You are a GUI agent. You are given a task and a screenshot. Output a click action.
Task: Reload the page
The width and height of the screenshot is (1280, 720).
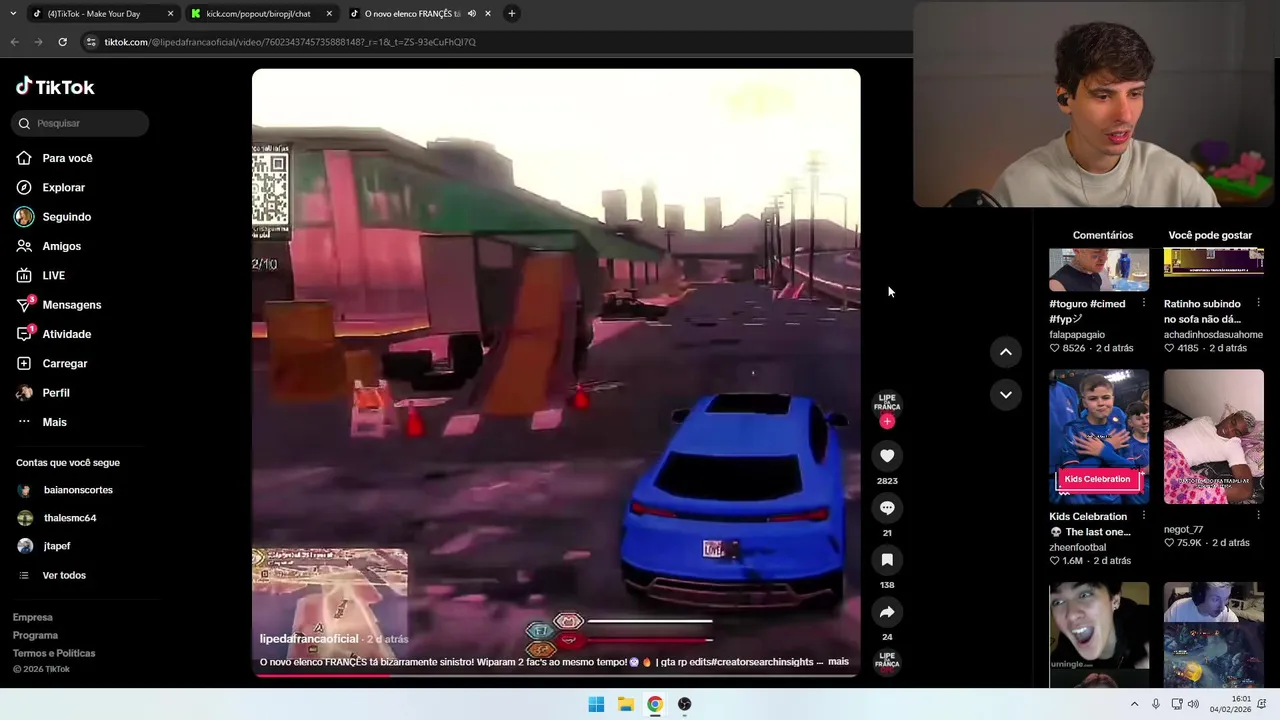(x=62, y=42)
